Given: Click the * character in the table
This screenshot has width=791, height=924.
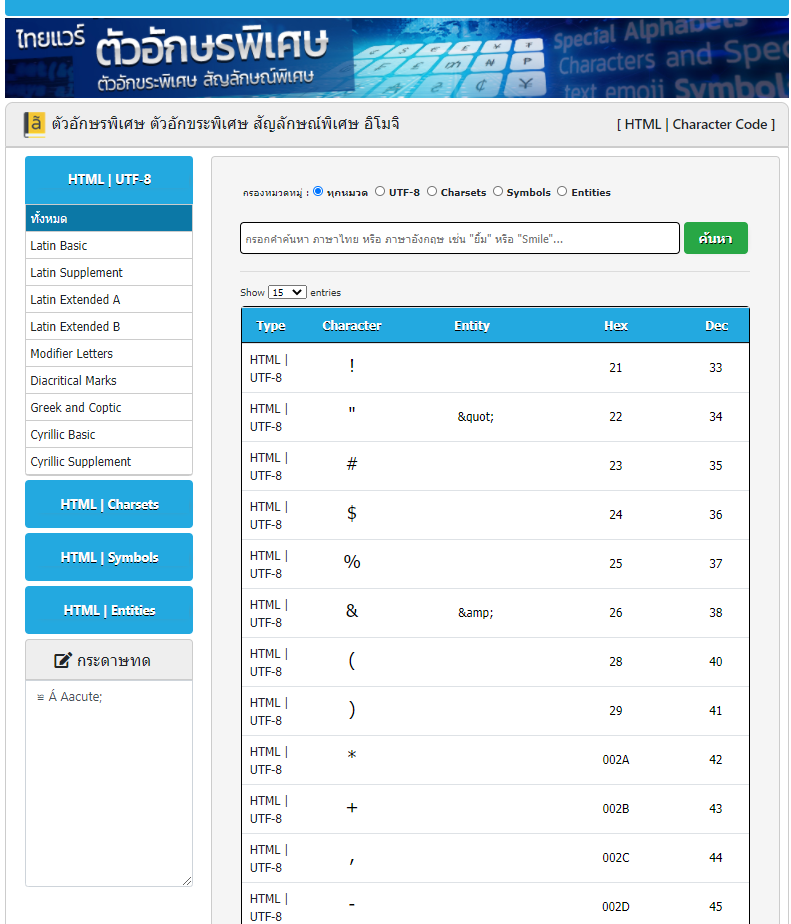Looking at the screenshot, I should 352,754.
